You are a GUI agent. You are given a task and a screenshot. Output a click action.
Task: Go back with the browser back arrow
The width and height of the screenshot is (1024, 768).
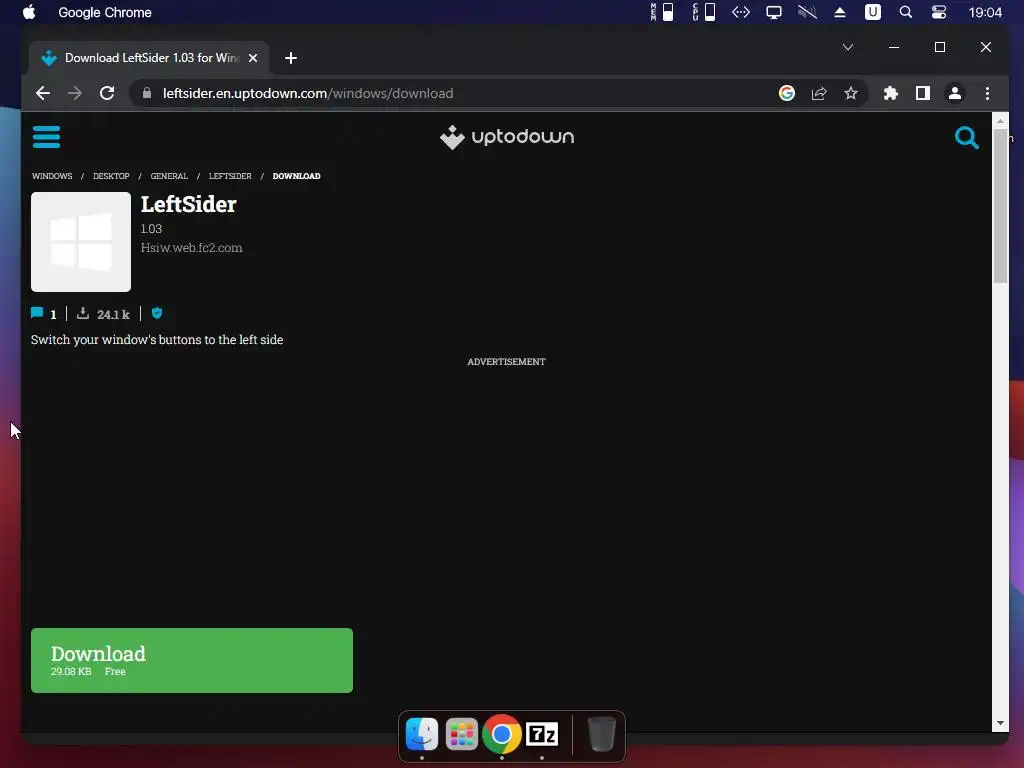pyautogui.click(x=43, y=93)
